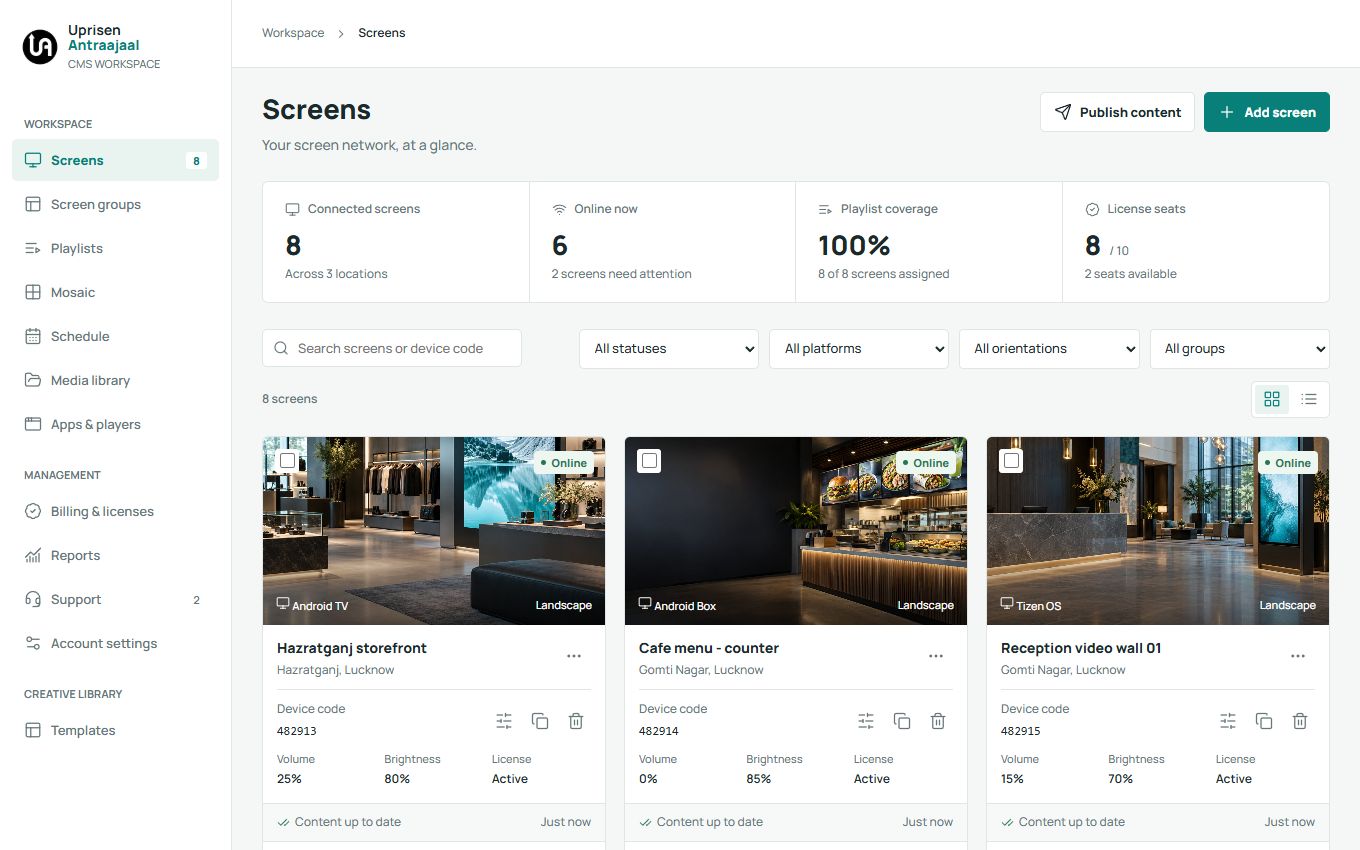
Task: Click the Uprisen Antraajaal logo icon
Action: coord(40,47)
